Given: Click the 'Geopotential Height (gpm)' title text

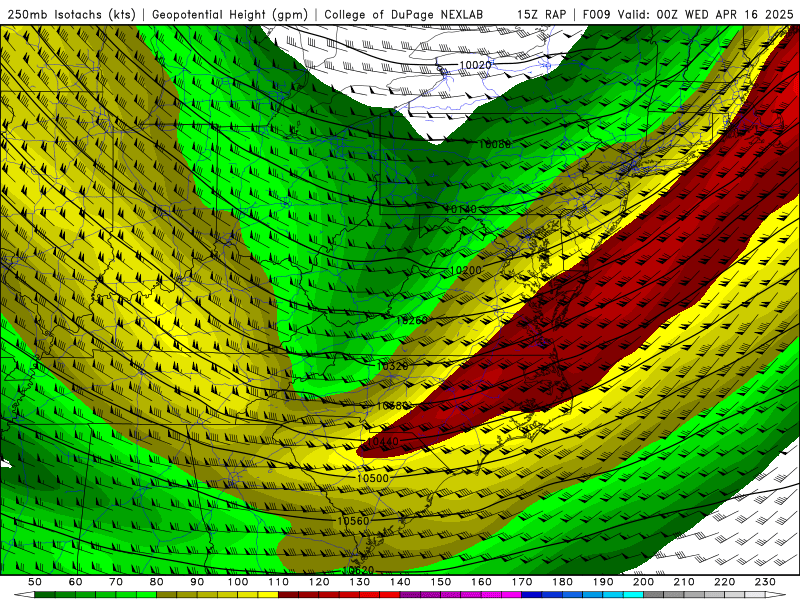Looking at the screenshot, I should click(230, 14).
